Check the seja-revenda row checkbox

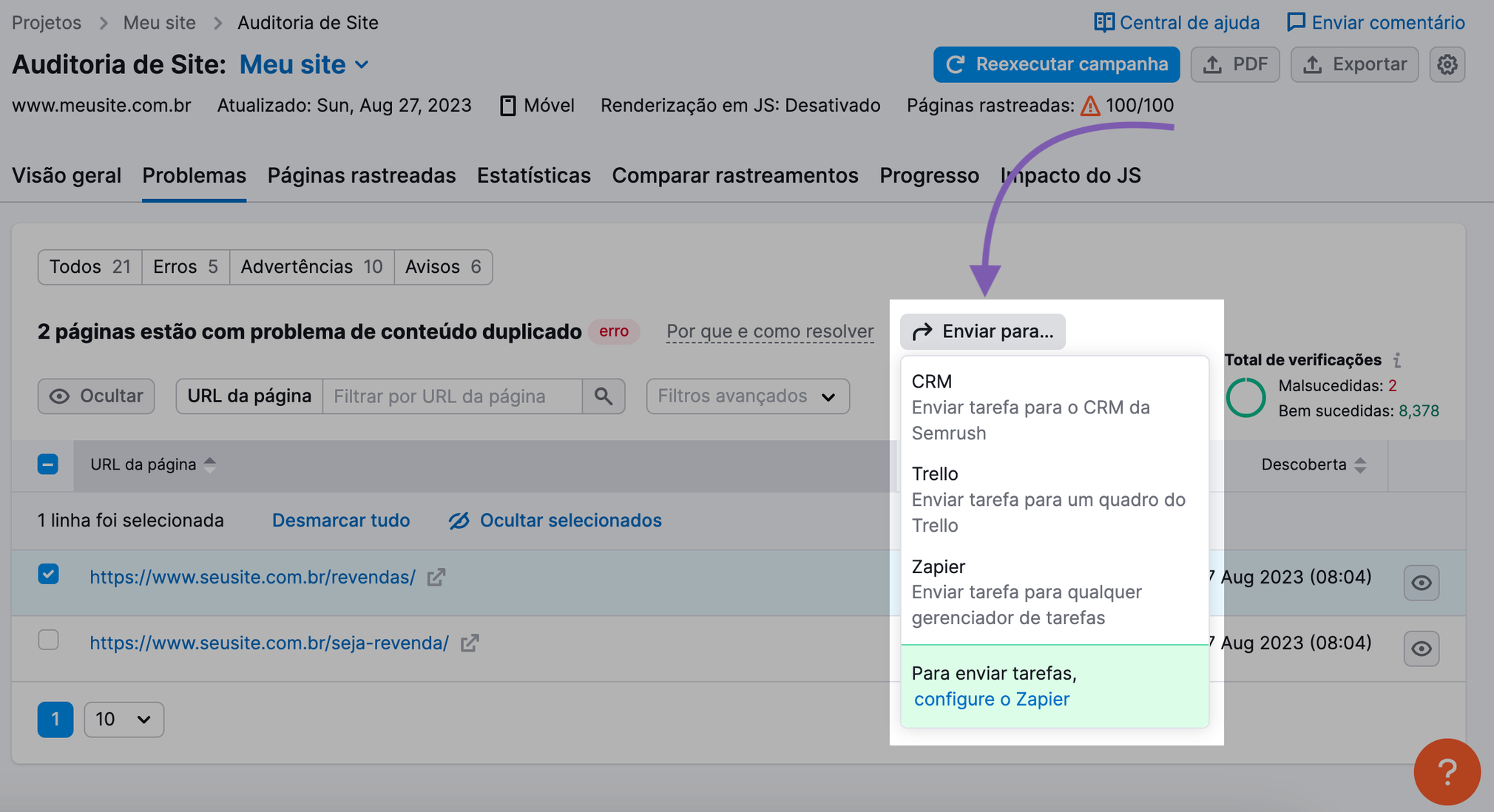[49, 640]
